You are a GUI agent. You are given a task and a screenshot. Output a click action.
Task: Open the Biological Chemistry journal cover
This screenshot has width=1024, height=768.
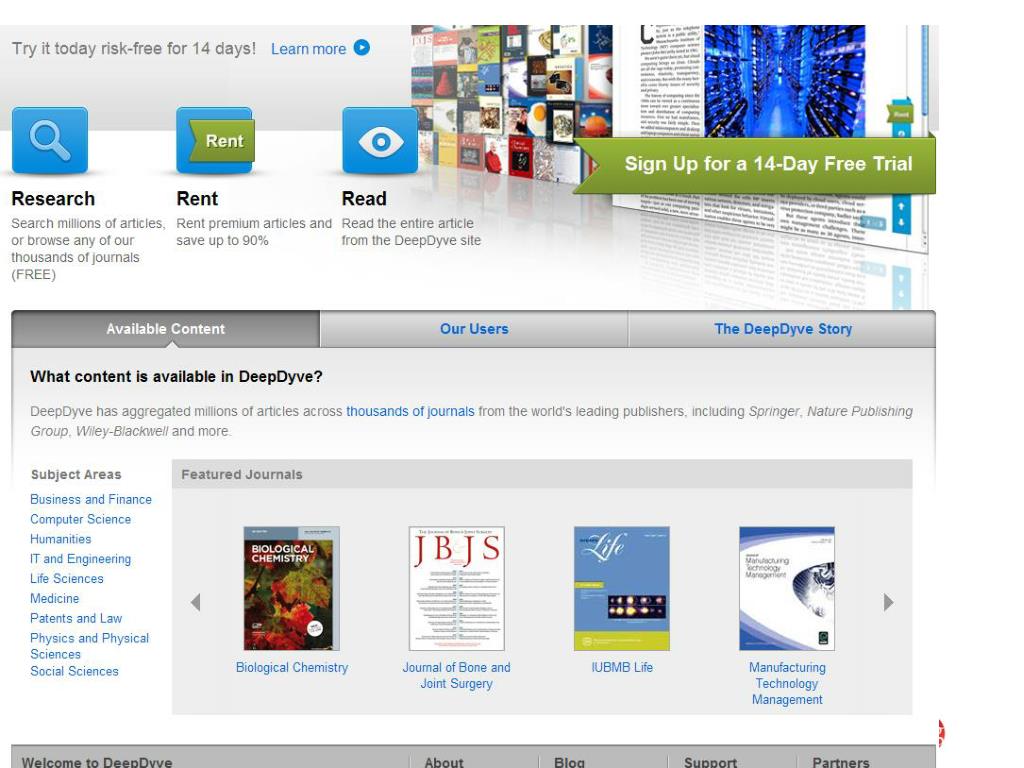pyautogui.click(x=291, y=588)
